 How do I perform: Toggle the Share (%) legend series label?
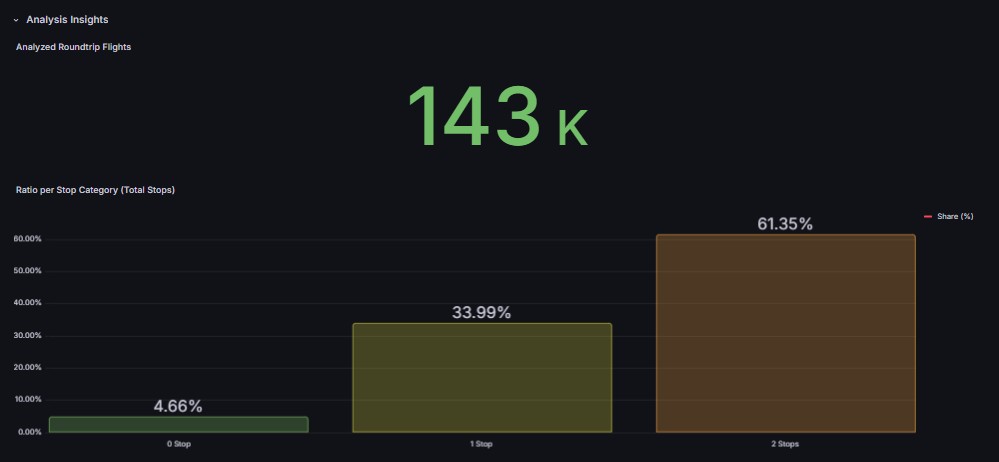pos(955,216)
